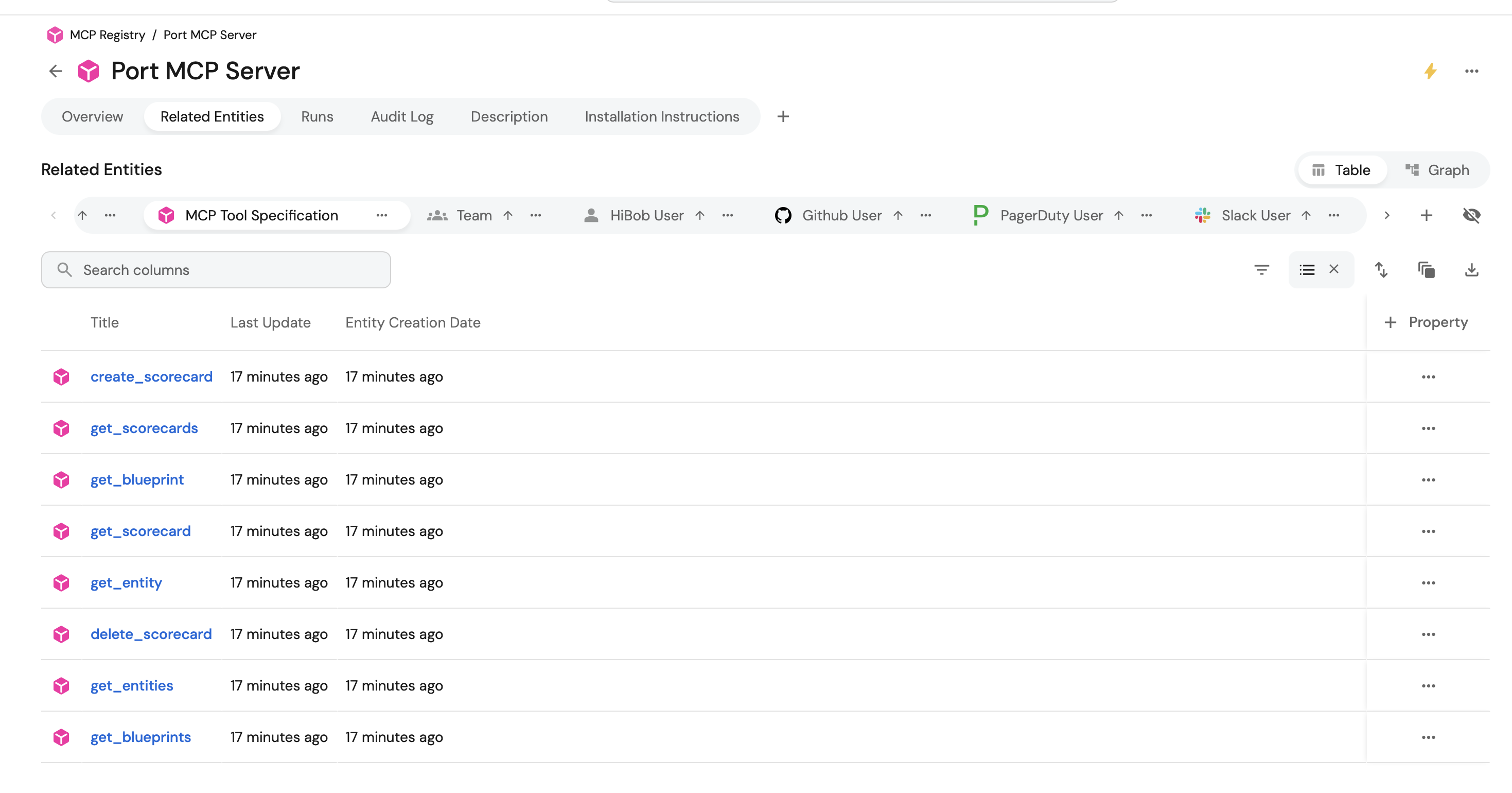Open row menu for create_scorecard
Image resolution: width=1512 pixels, height=793 pixels.
[x=1428, y=376]
